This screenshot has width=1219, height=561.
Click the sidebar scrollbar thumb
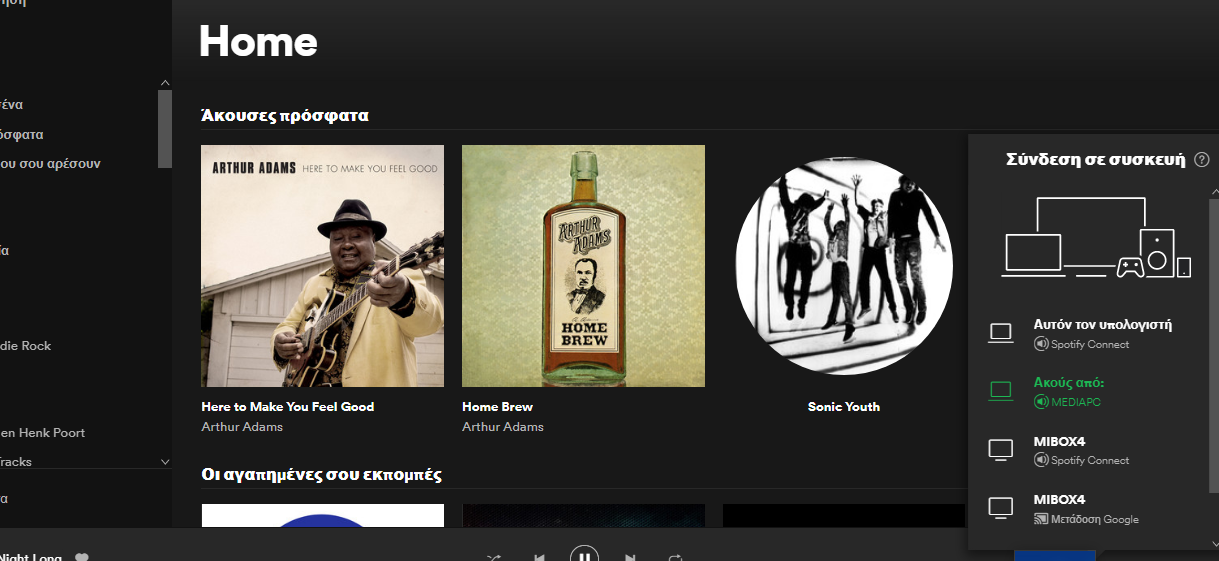(x=165, y=129)
